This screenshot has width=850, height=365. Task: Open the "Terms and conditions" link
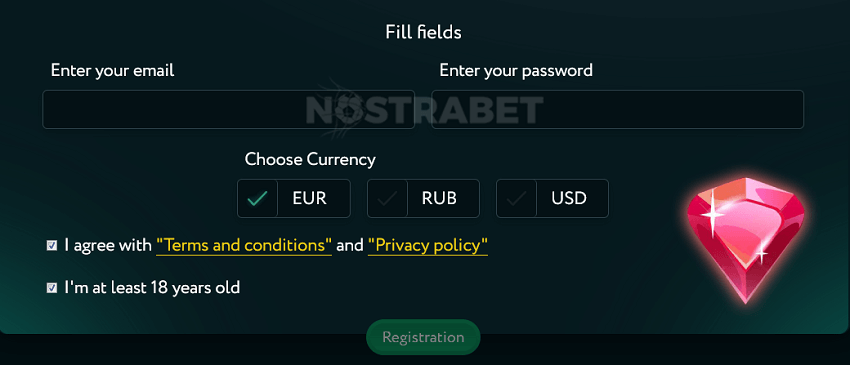(244, 246)
